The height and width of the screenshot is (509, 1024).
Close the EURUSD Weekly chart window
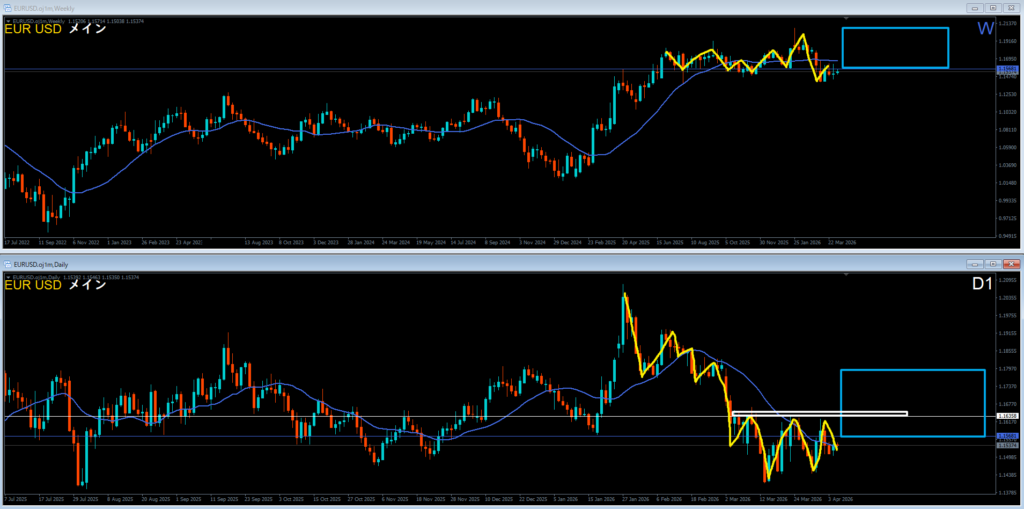[1012, 8]
